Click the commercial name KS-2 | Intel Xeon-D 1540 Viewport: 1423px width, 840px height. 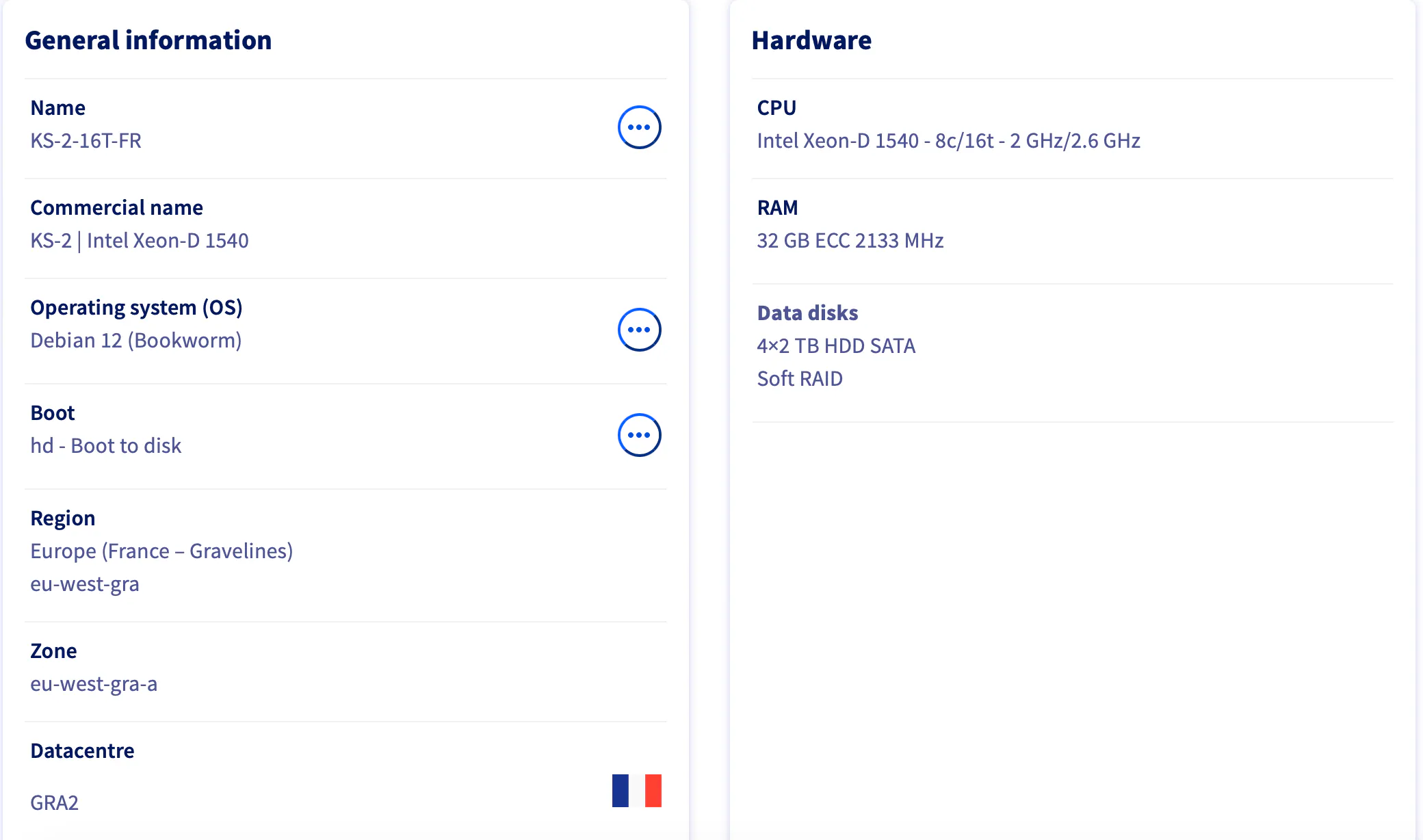click(139, 241)
